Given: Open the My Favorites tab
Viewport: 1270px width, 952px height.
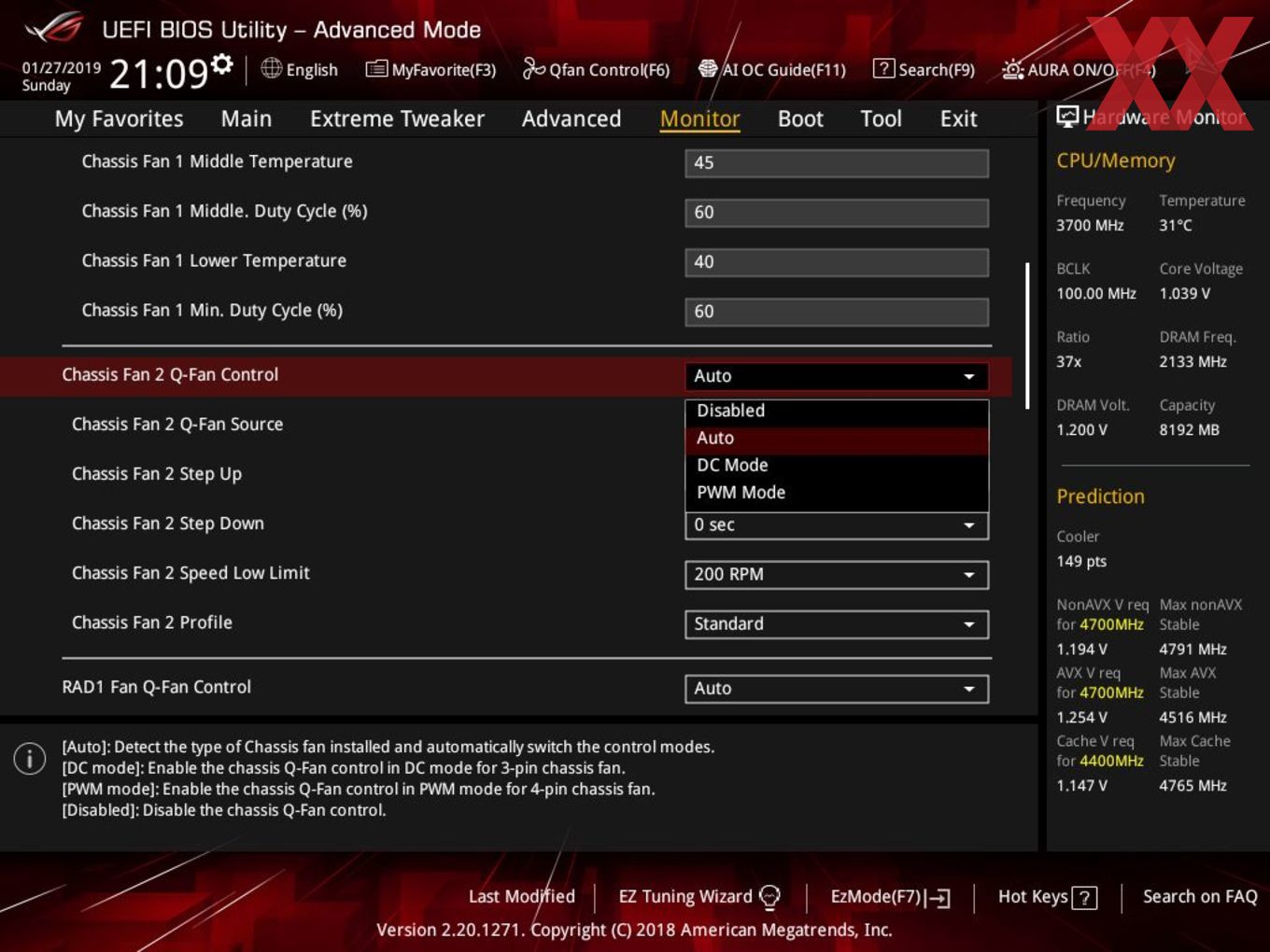Looking at the screenshot, I should click(119, 119).
